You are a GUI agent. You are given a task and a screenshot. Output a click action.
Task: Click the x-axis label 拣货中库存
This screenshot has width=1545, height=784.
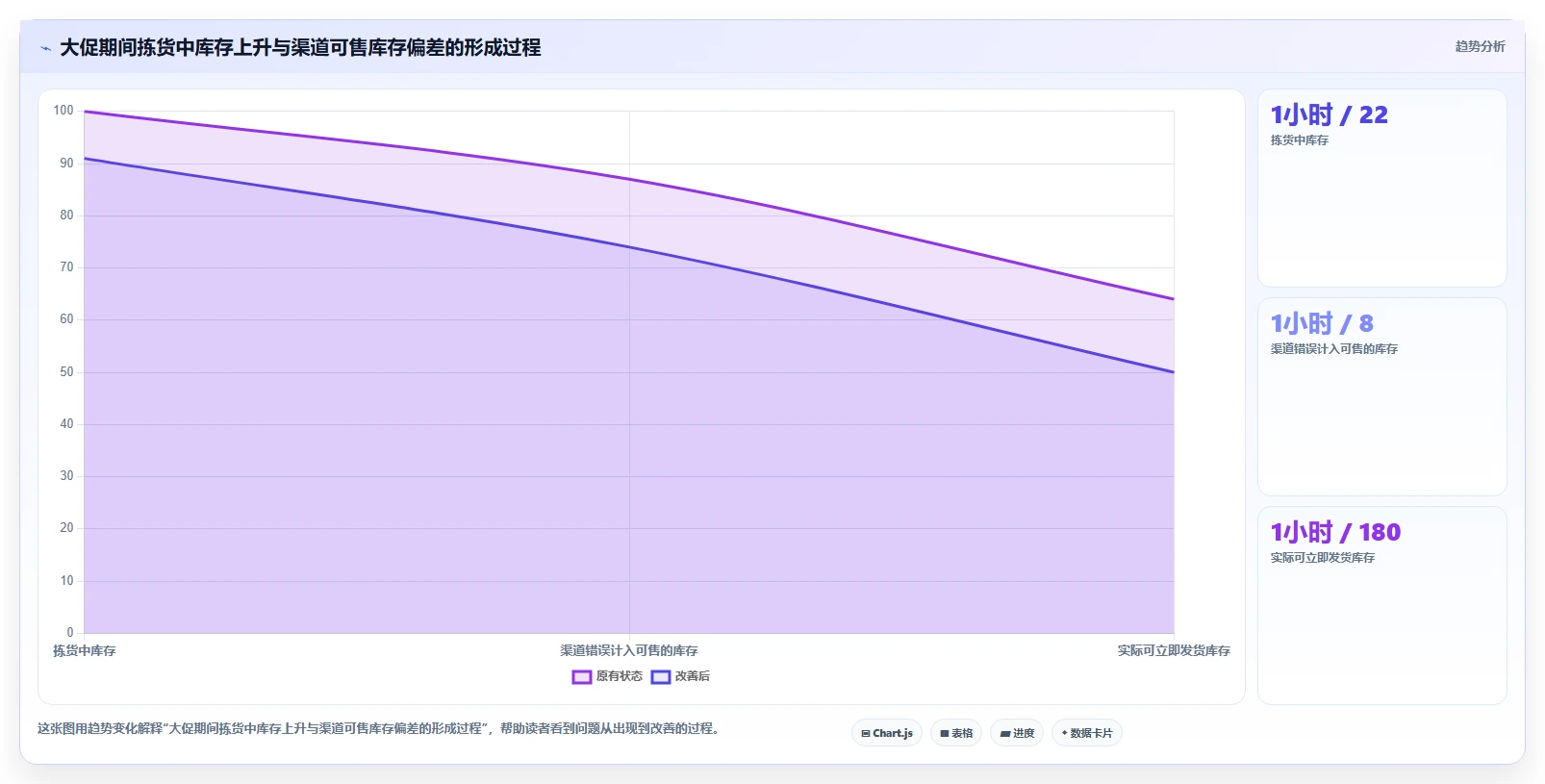[84, 651]
